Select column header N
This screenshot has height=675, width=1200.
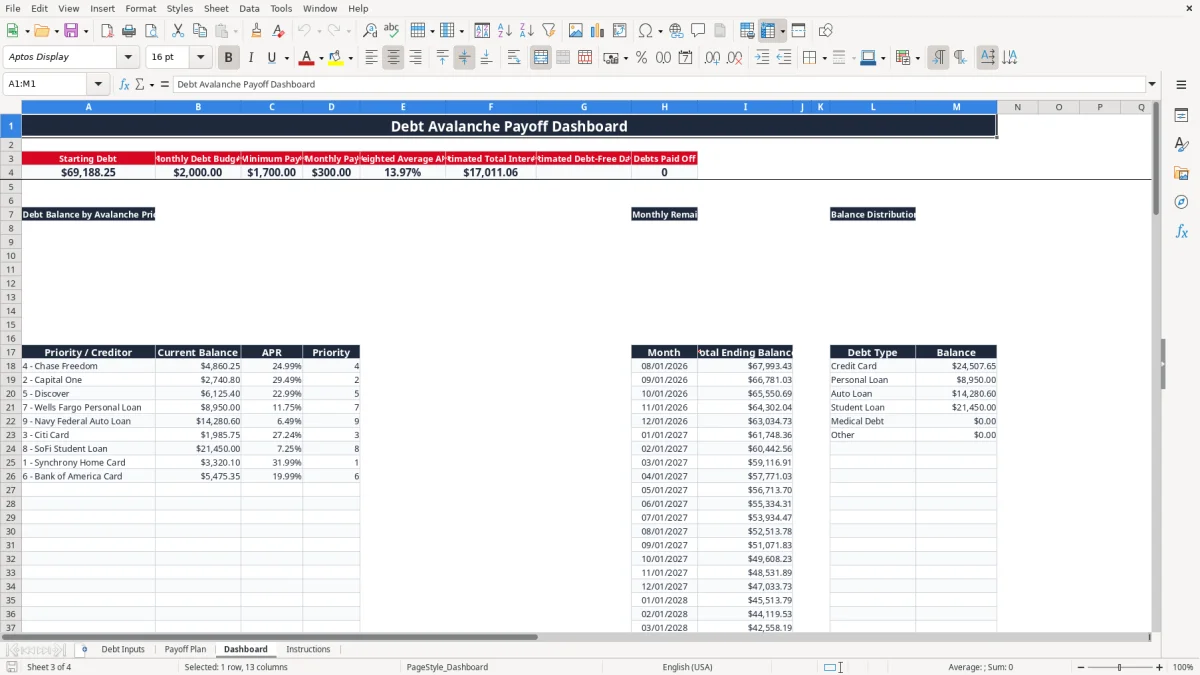coord(1017,107)
